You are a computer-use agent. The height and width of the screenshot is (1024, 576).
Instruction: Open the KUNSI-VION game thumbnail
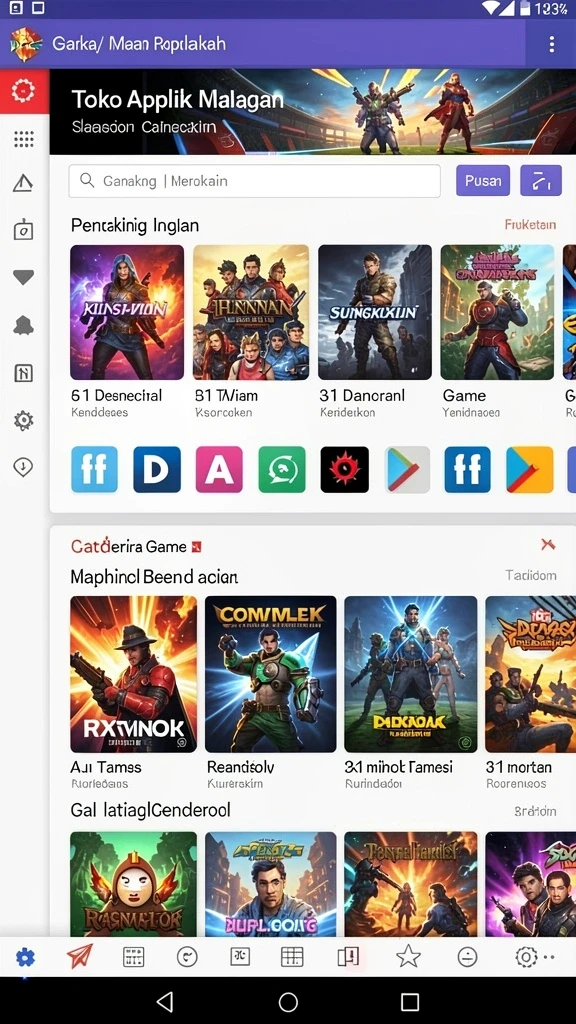point(127,312)
